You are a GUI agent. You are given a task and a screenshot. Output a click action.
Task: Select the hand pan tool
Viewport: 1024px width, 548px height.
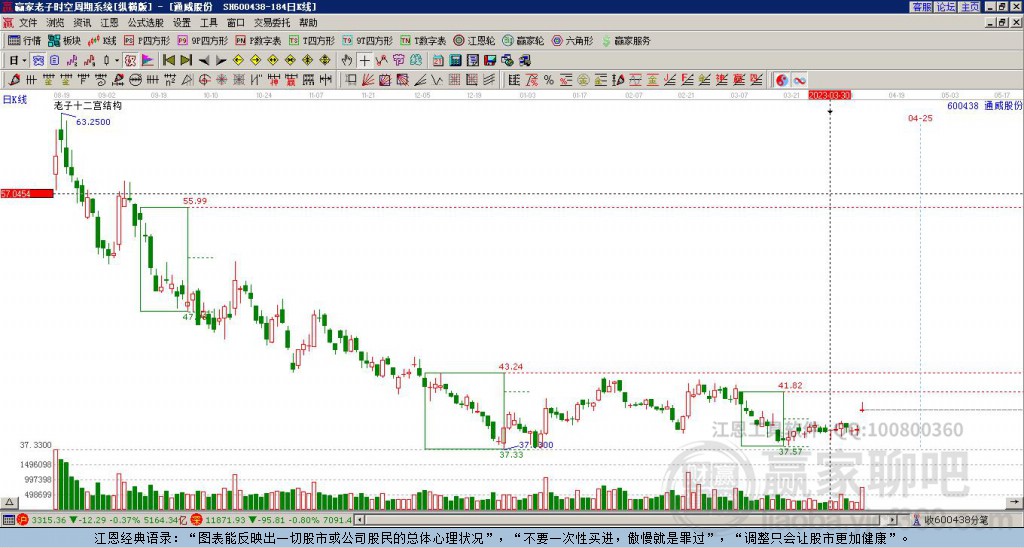(347, 60)
